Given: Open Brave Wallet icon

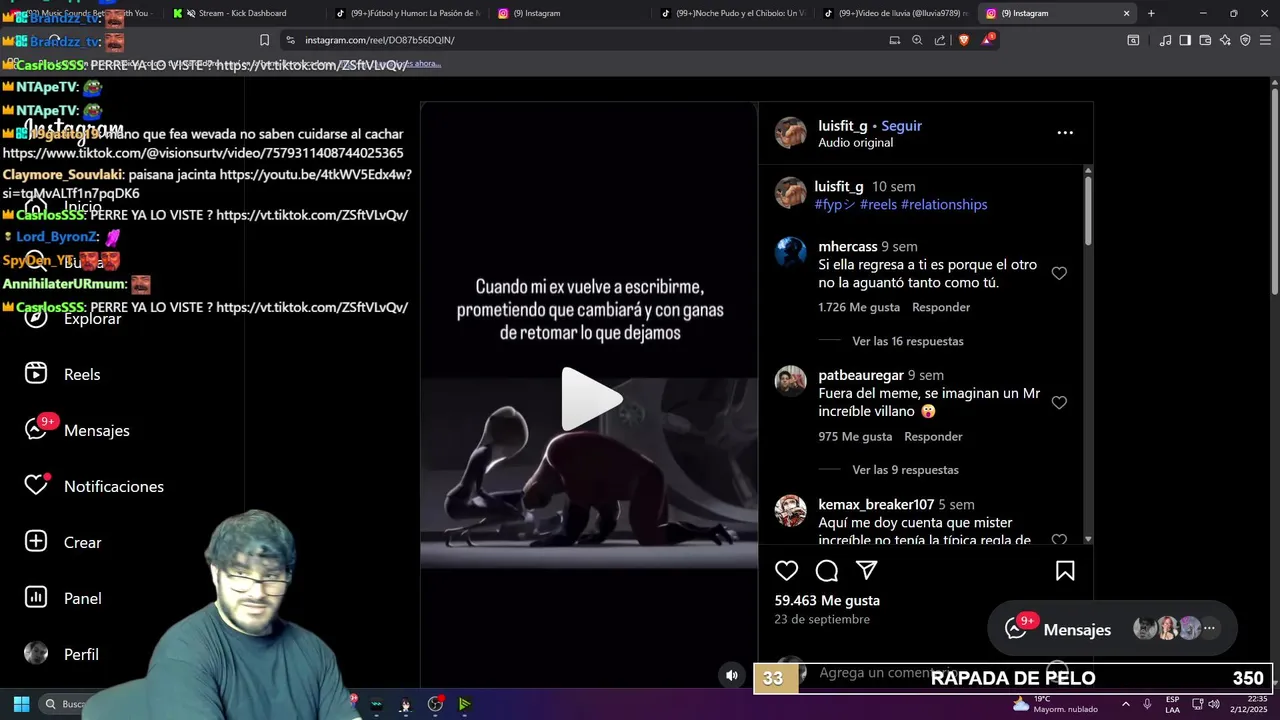Looking at the screenshot, I should (x=1205, y=40).
